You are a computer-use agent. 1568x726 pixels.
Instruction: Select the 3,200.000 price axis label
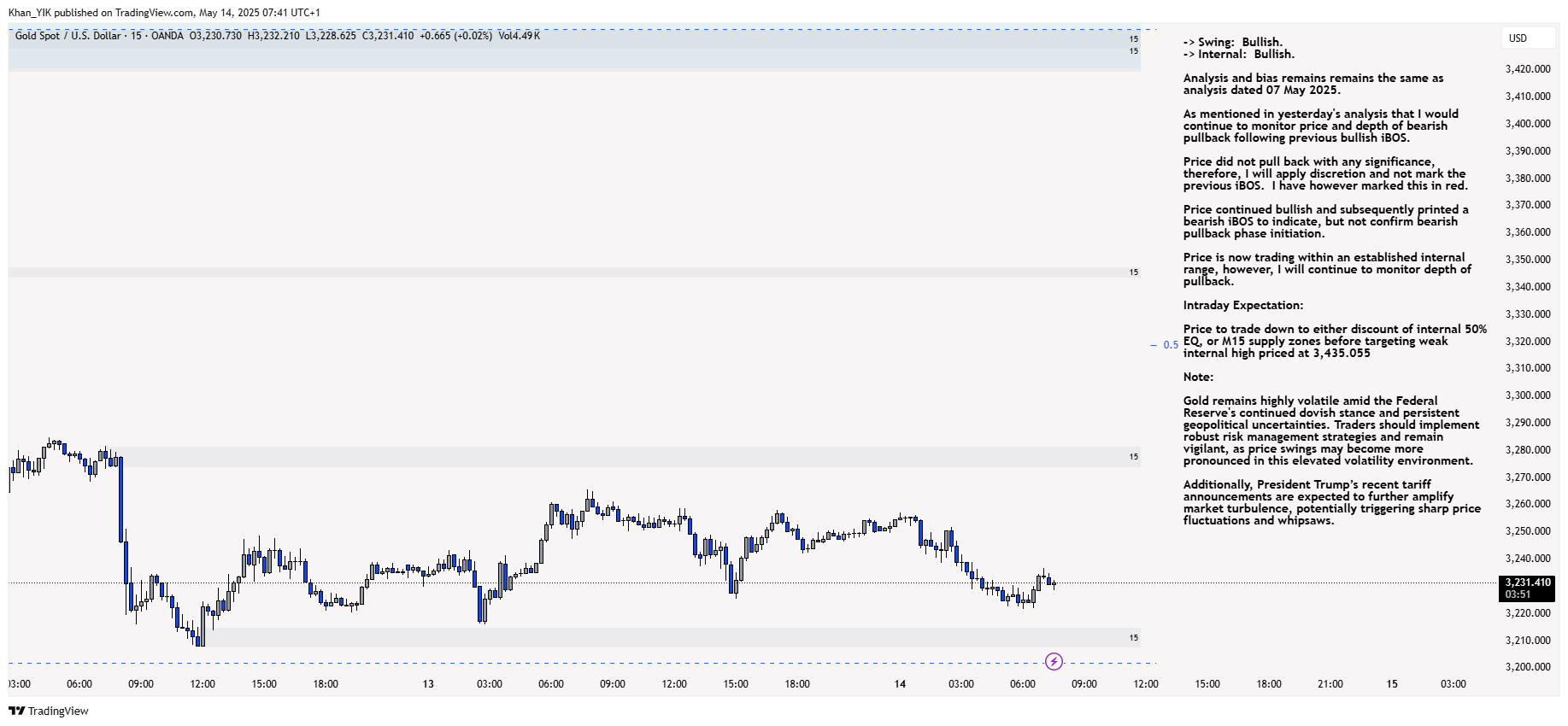pyautogui.click(x=1528, y=667)
